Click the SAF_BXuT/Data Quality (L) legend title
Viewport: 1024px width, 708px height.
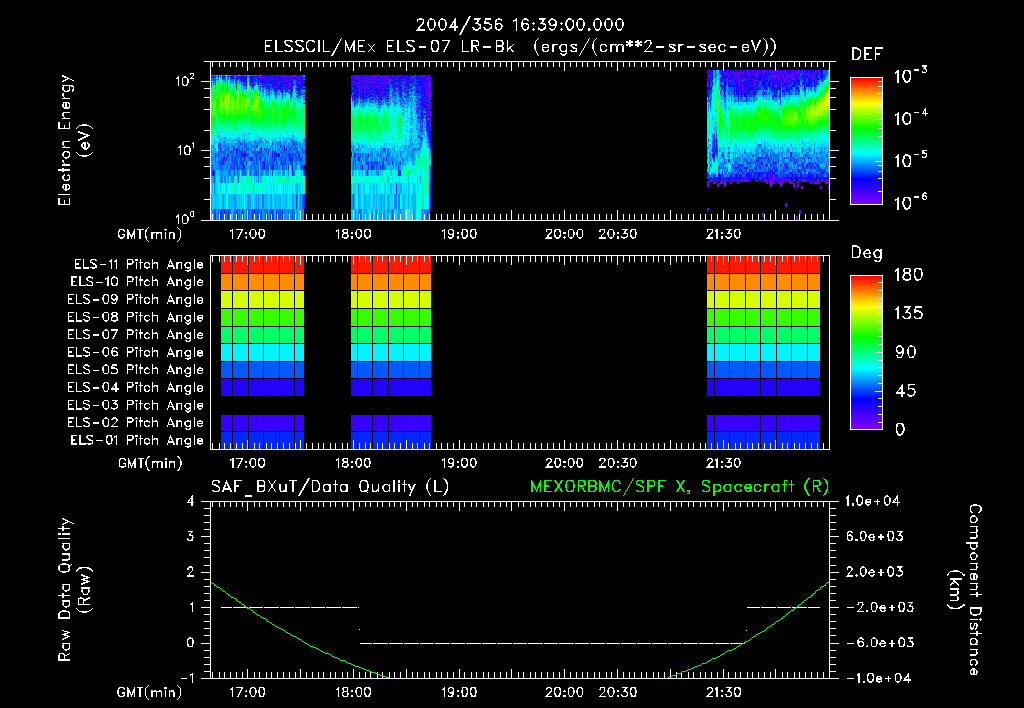330,487
